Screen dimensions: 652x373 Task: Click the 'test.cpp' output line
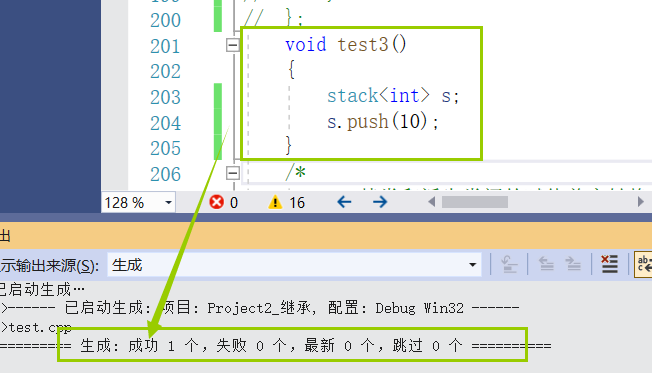(36, 328)
